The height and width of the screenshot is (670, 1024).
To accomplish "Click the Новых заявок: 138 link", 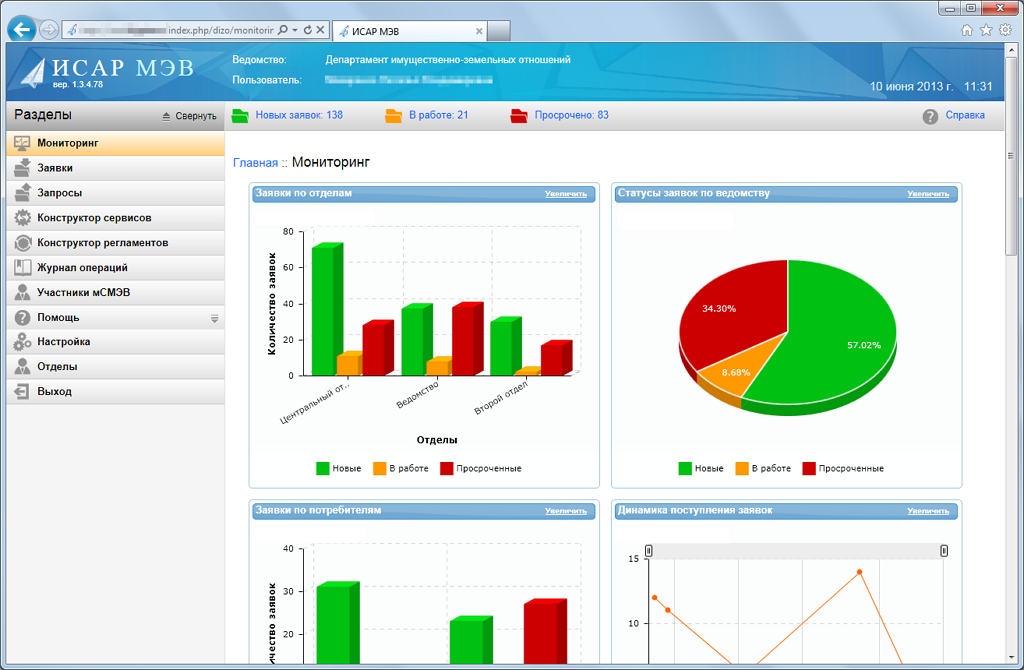I will pyautogui.click(x=299, y=115).
